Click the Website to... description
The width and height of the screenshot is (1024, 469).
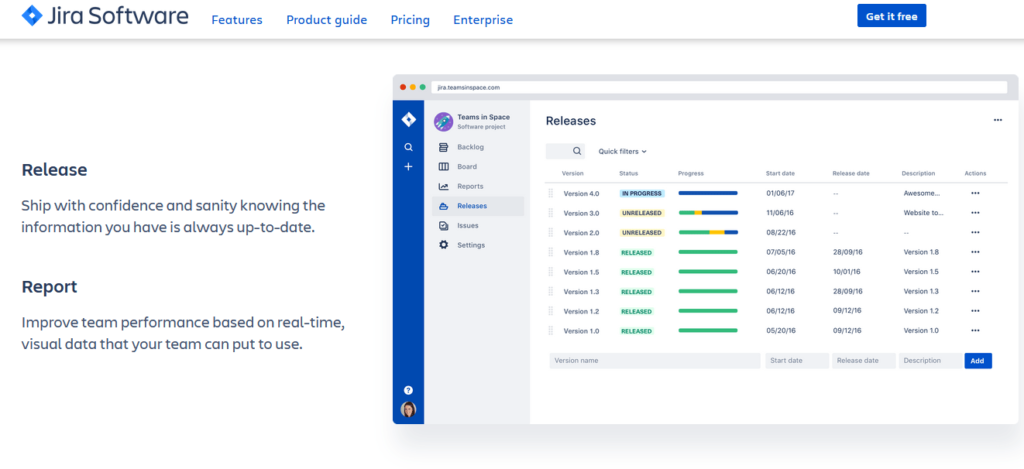coord(923,213)
